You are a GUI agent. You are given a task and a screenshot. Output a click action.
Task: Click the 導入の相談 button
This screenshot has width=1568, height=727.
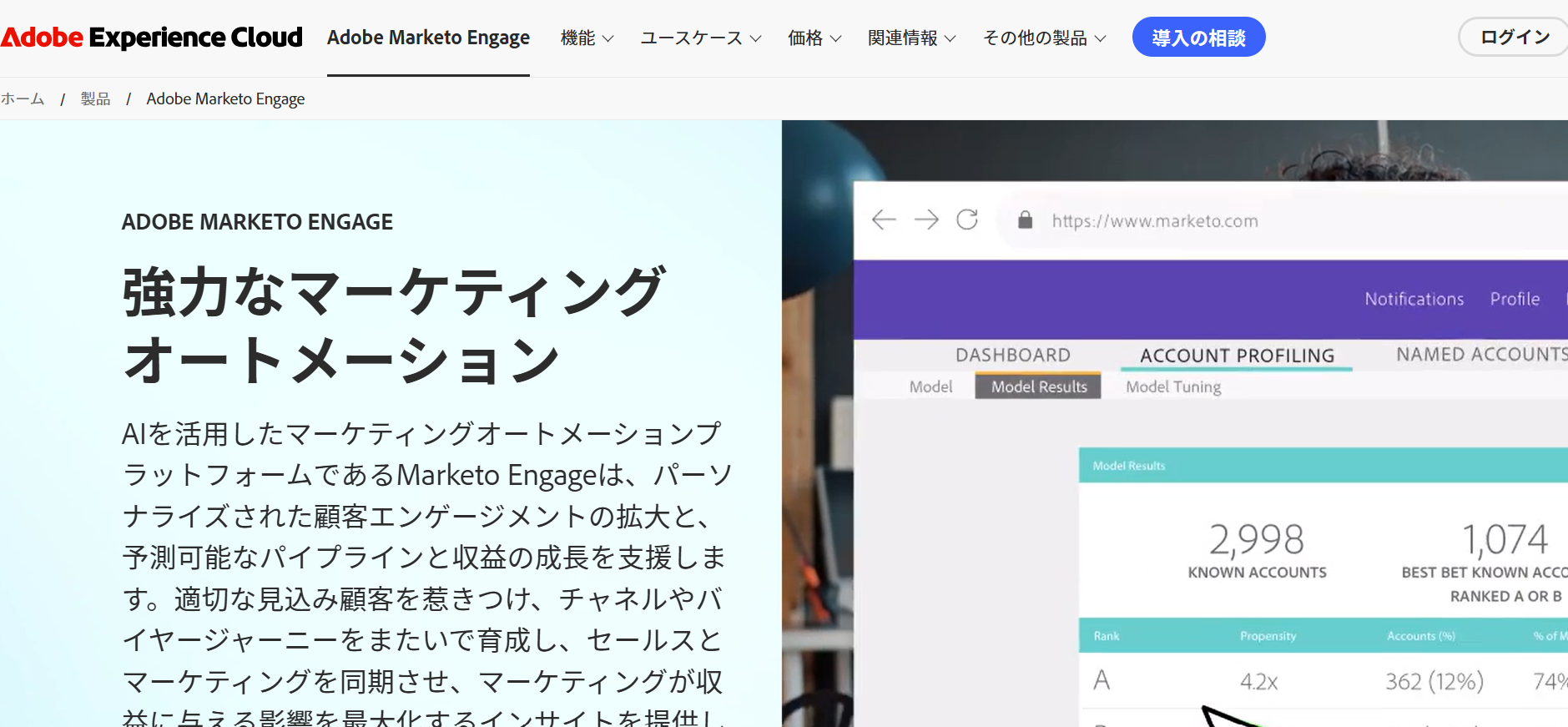pyautogui.click(x=1198, y=38)
